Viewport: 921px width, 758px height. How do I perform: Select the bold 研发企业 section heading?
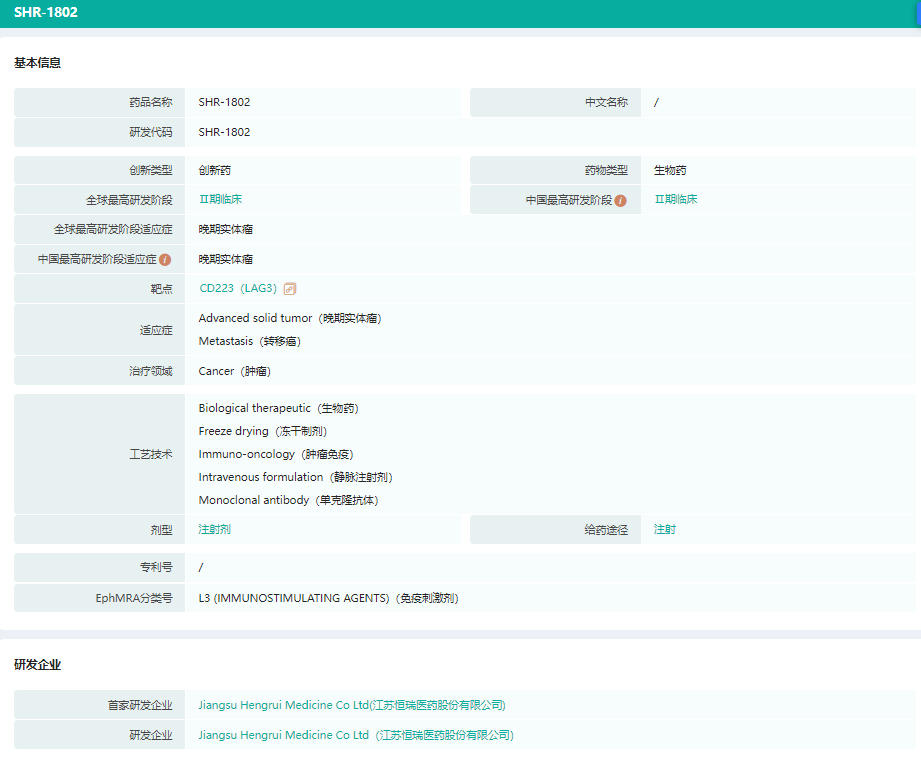click(37, 665)
